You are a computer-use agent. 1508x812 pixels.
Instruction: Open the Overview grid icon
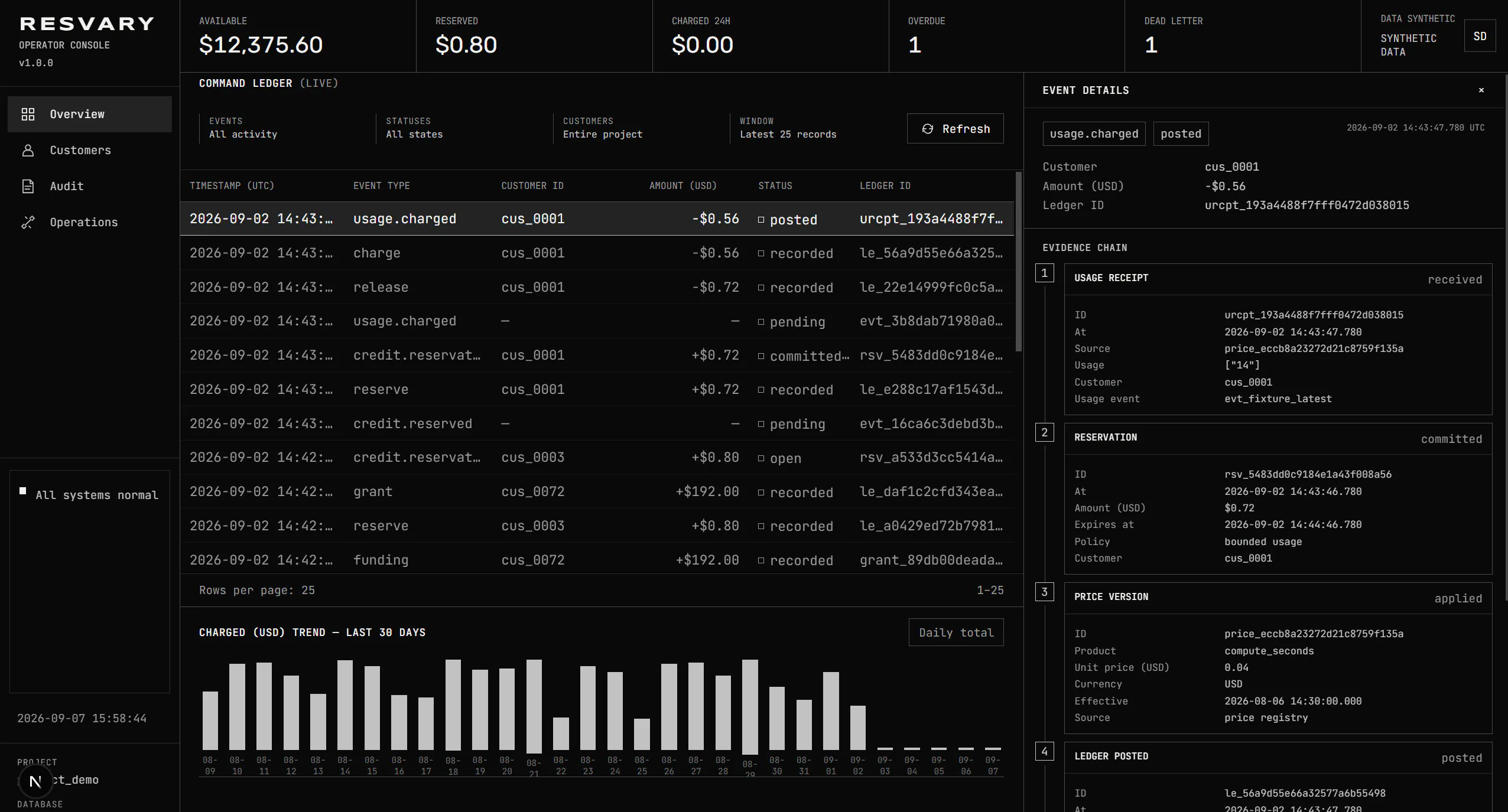click(x=28, y=114)
